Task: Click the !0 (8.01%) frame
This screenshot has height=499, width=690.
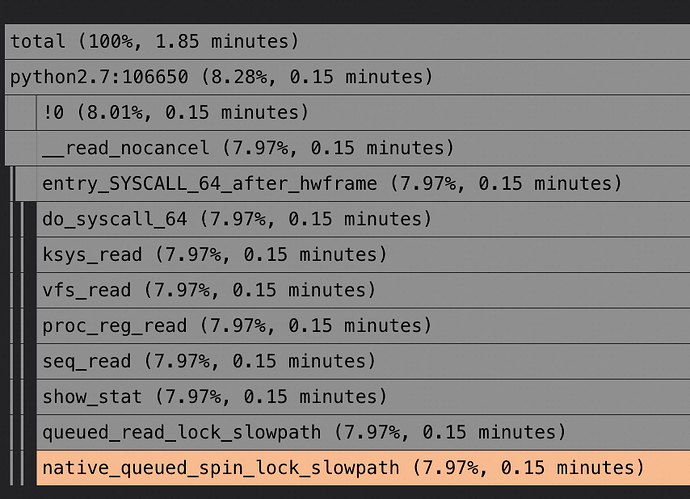Action: click(360, 113)
